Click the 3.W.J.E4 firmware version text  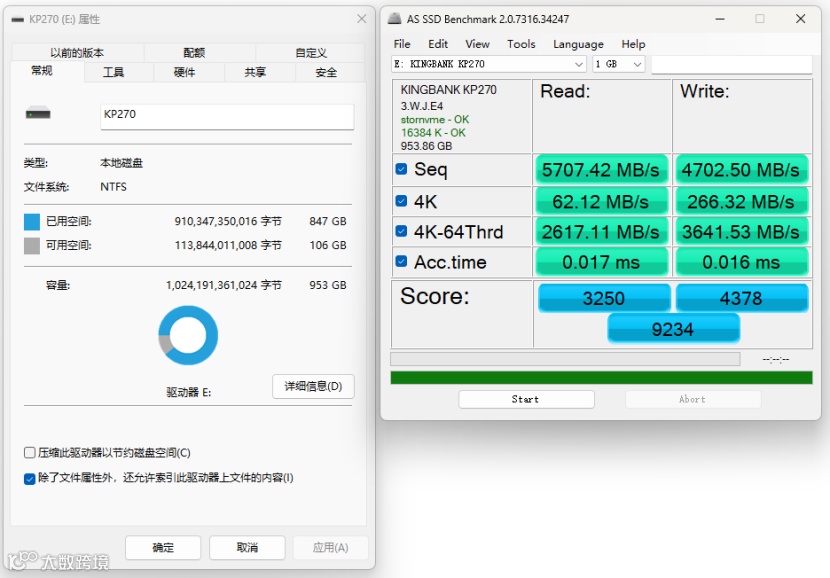click(422, 106)
